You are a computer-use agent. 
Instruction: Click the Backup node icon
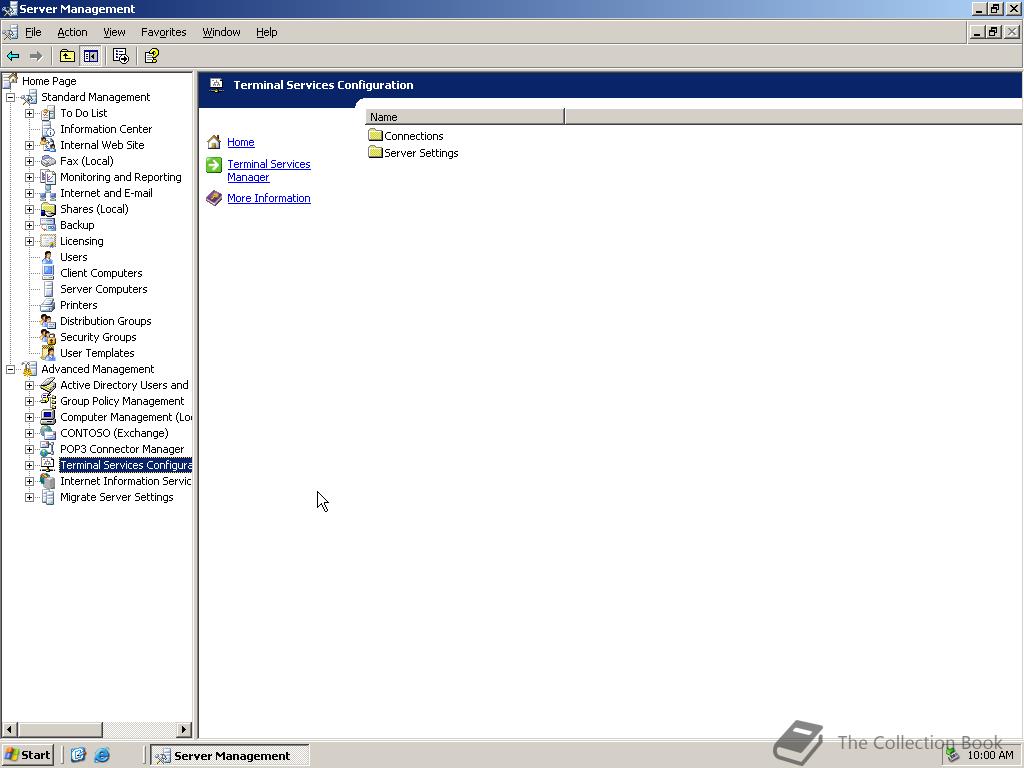(x=48, y=225)
